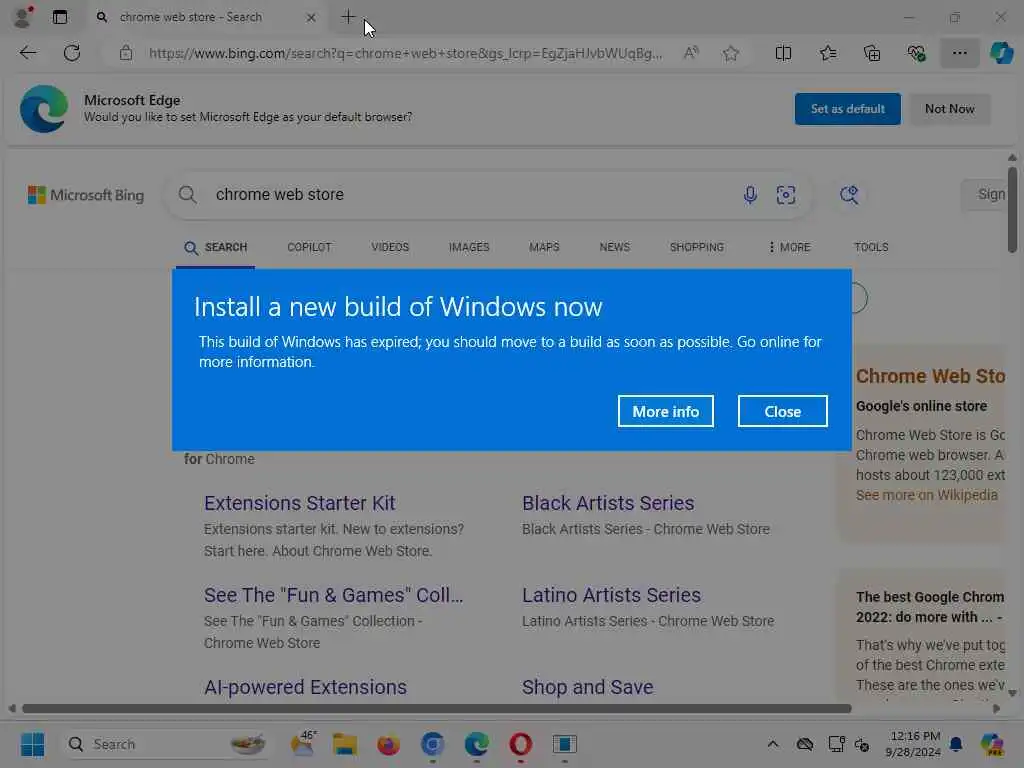Switch to the MAPS tab
Screen dimensions: 1024x768
pyautogui.click(x=544, y=248)
